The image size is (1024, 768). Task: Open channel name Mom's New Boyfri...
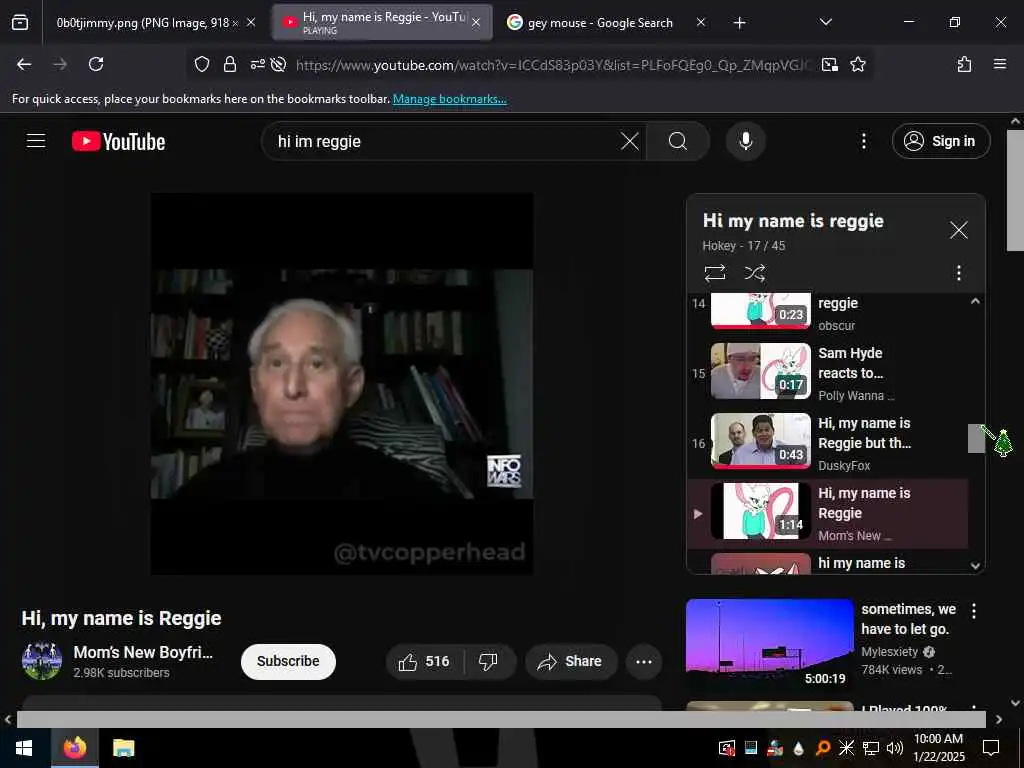point(143,652)
